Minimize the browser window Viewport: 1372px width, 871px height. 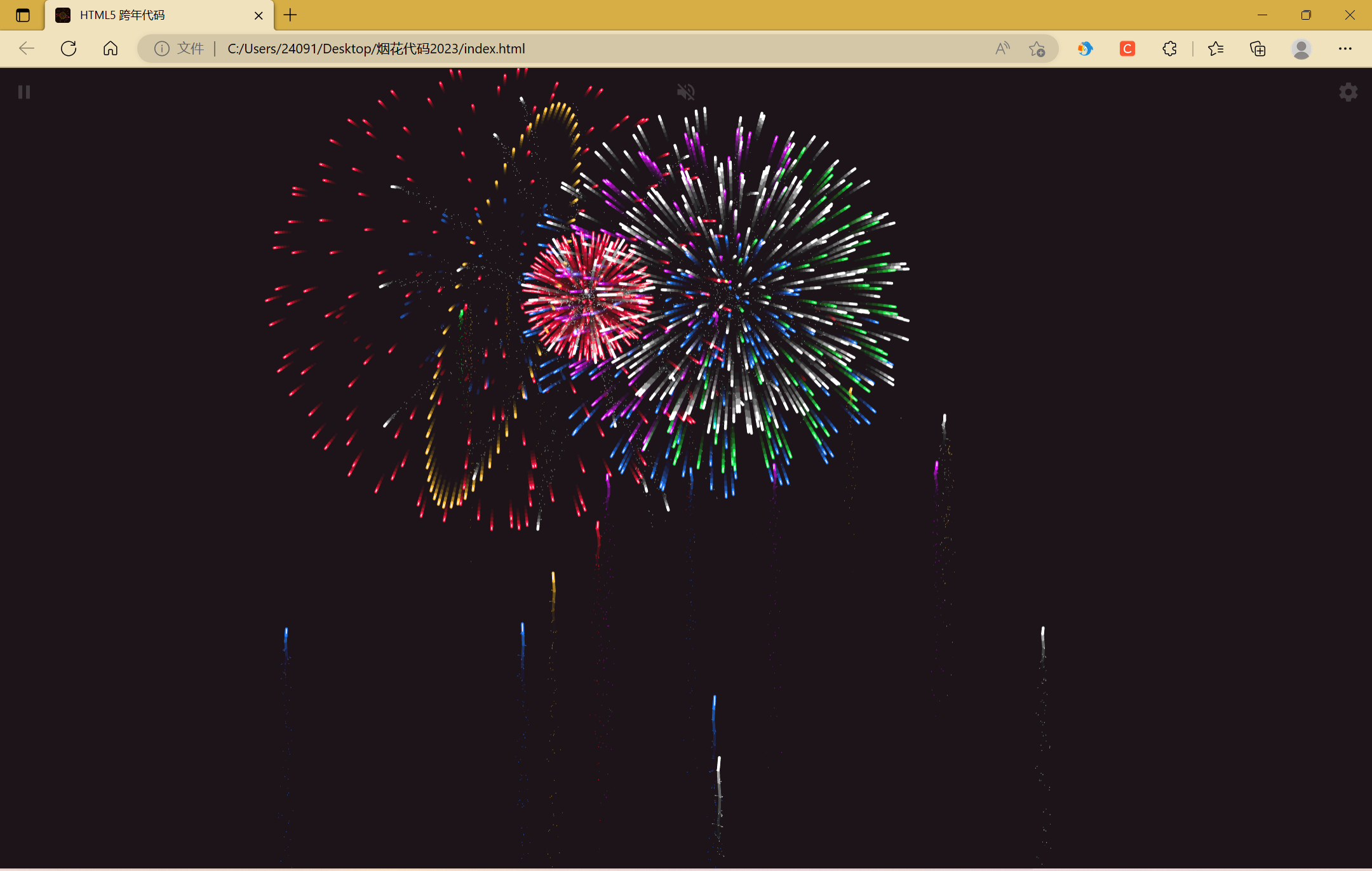point(1262,15)
